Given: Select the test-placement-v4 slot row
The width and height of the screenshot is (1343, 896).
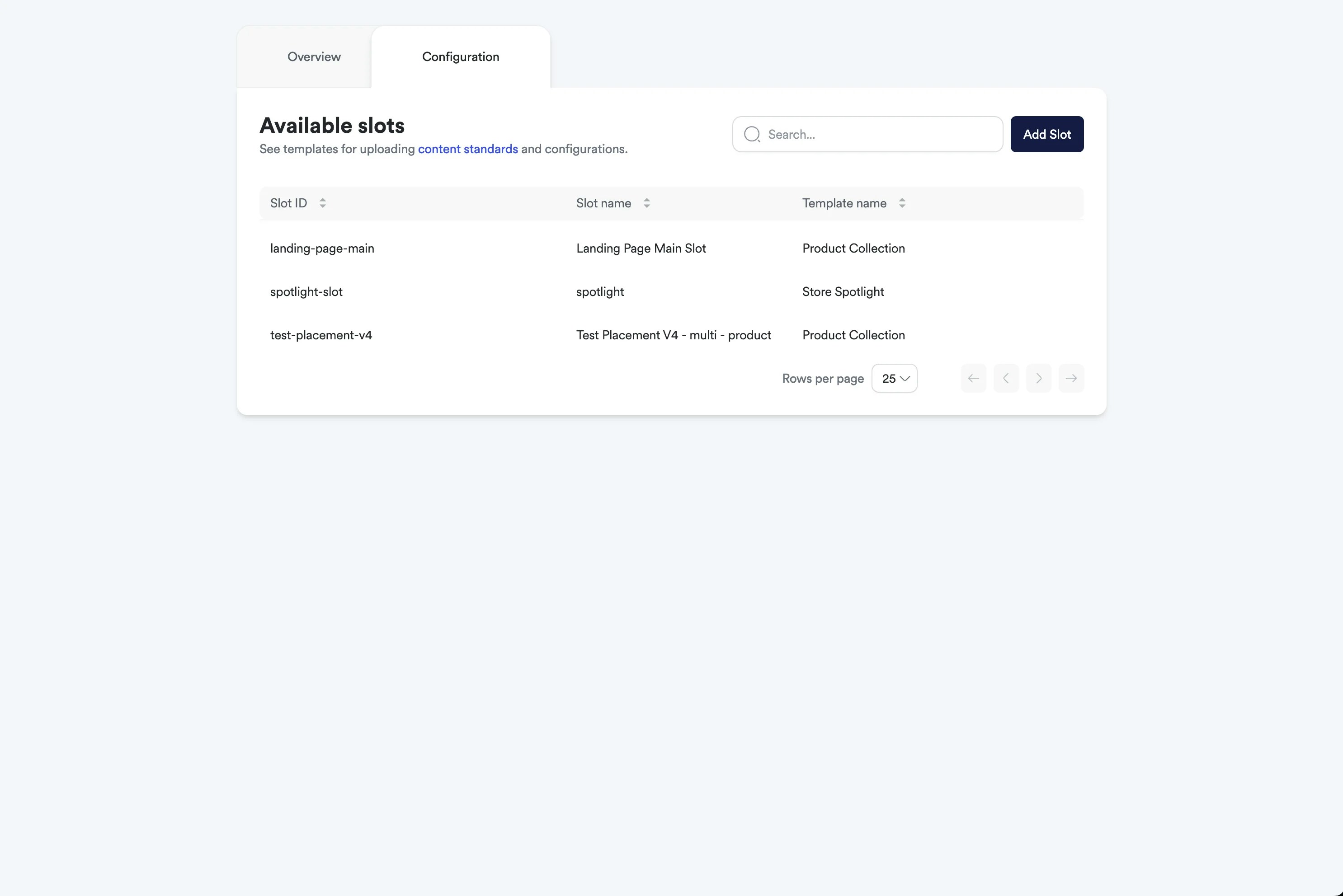Looking at the screenshot, I should click(321, 335).
